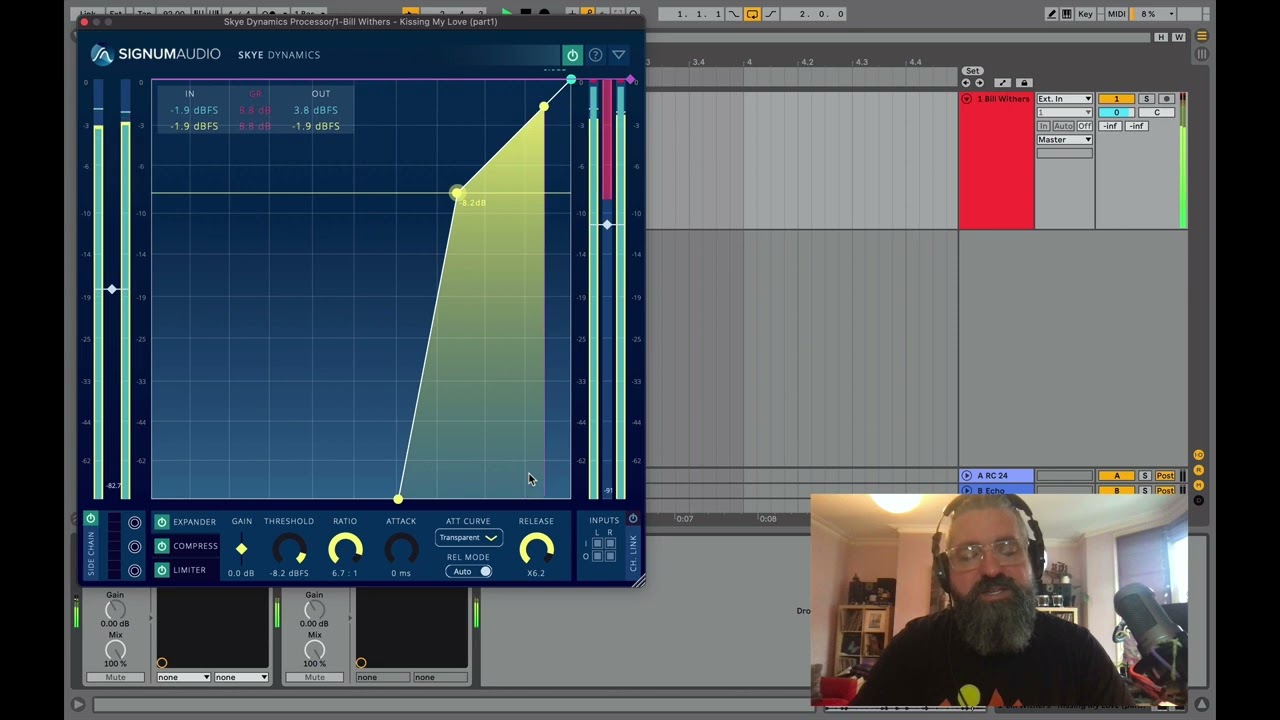
Task: Collapse the Bill Withers track fold arrow
Action: click(966, 99)
